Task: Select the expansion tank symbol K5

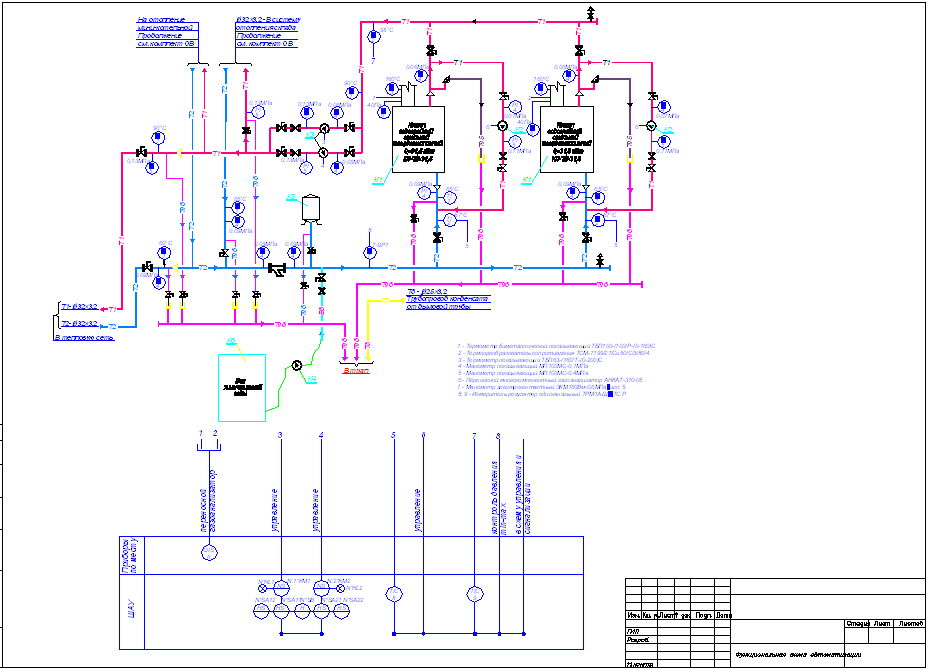Action: (x=311, y=208)
